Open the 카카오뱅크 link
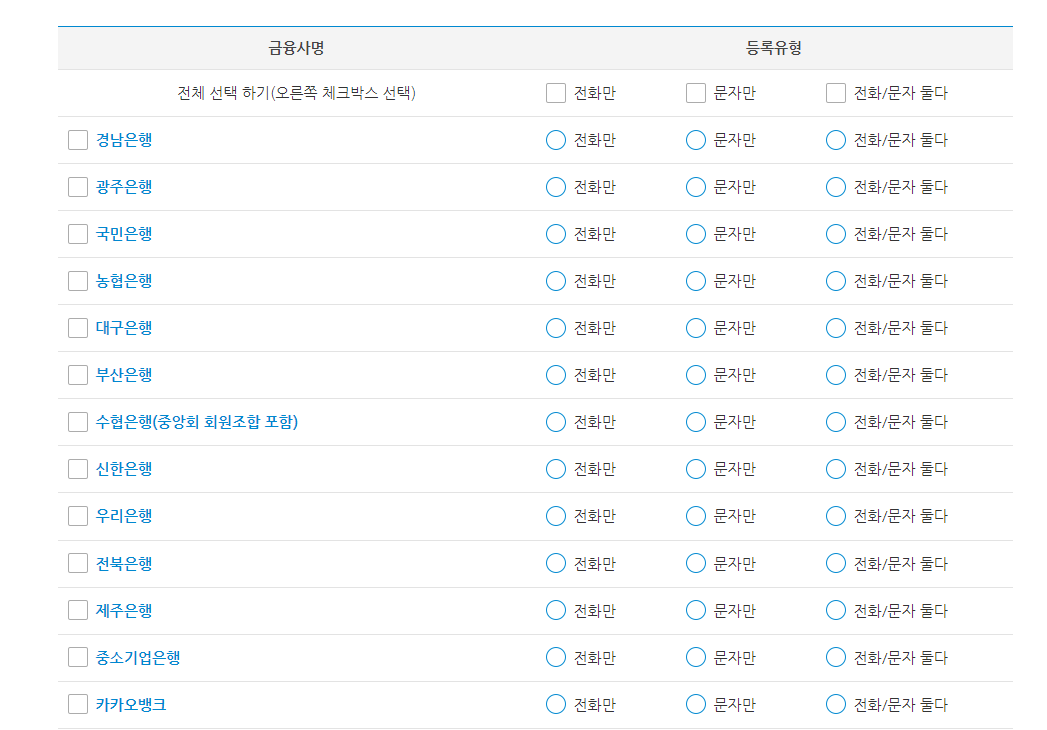 pos(131,705)
